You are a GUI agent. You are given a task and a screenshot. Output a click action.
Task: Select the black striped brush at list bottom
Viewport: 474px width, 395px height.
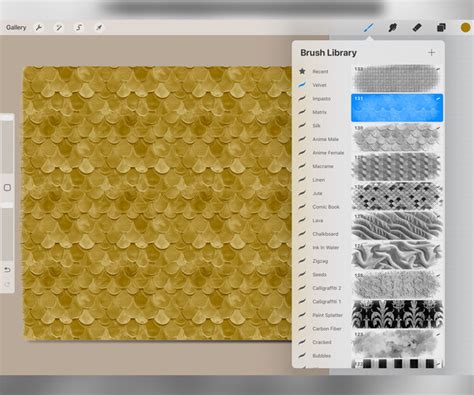(397, 363)
